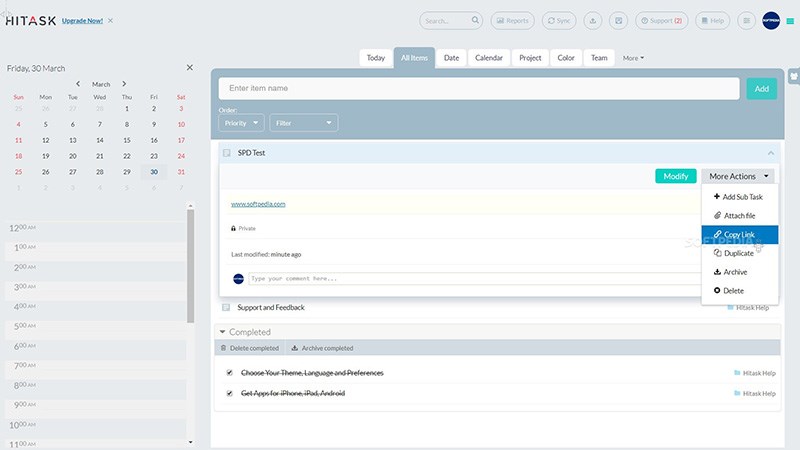800x450 pixels.
Task: Close the calendar side panel
Action: [x=190, y=67]
